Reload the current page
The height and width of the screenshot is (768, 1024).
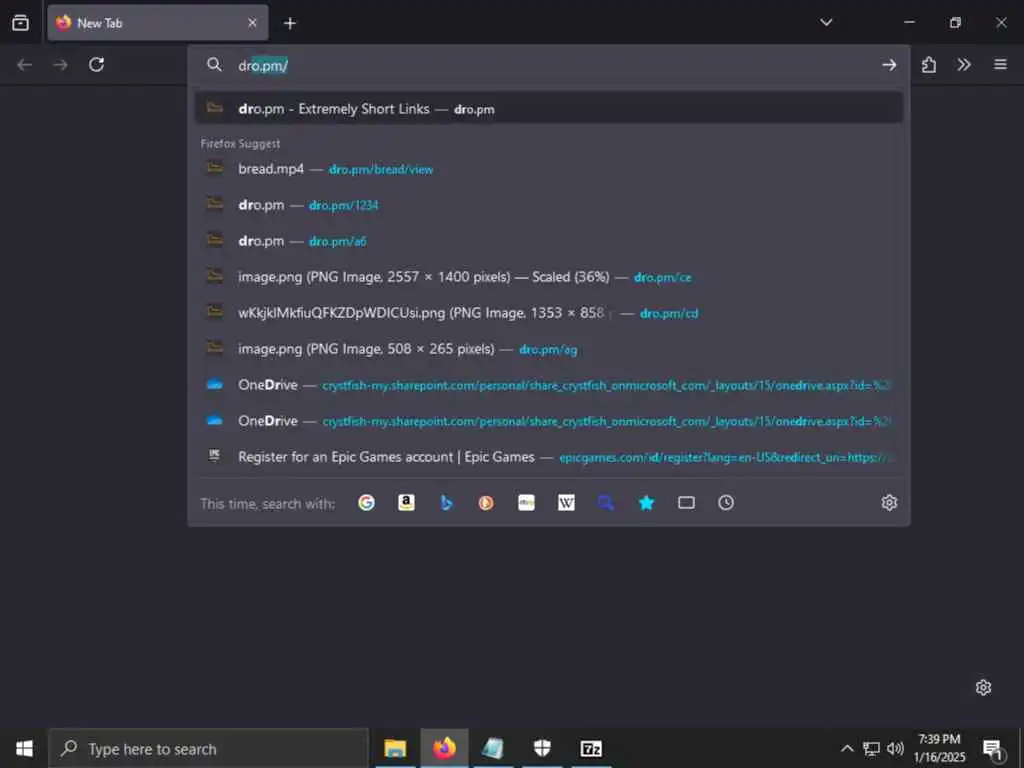(97, 65)
